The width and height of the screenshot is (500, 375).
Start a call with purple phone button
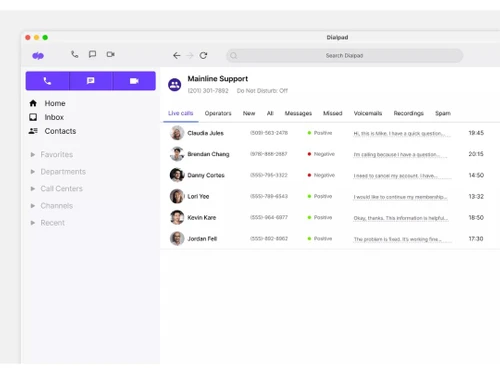coord(47,81)
